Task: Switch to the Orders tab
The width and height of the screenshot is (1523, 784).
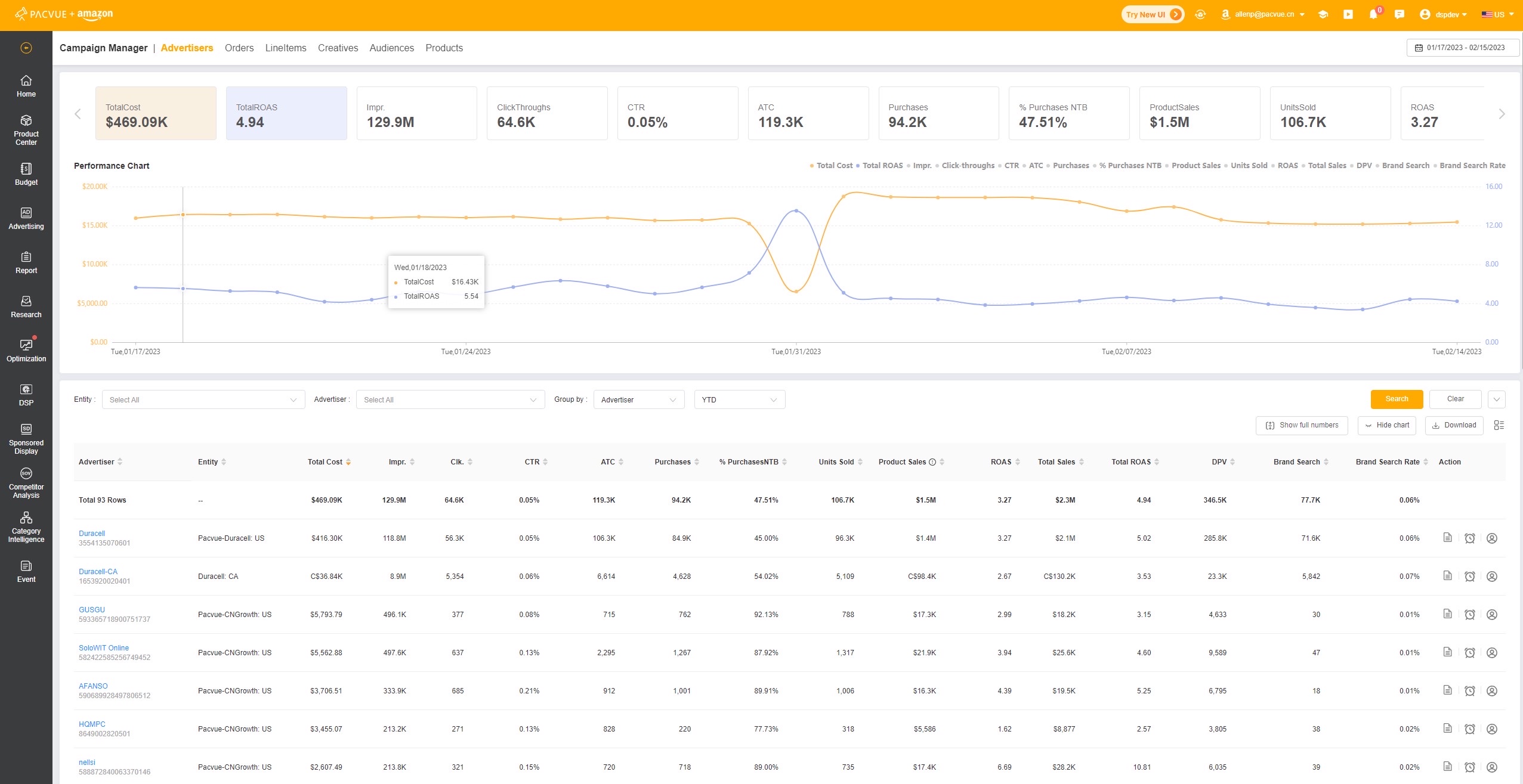Action: [x=239, y=48]
